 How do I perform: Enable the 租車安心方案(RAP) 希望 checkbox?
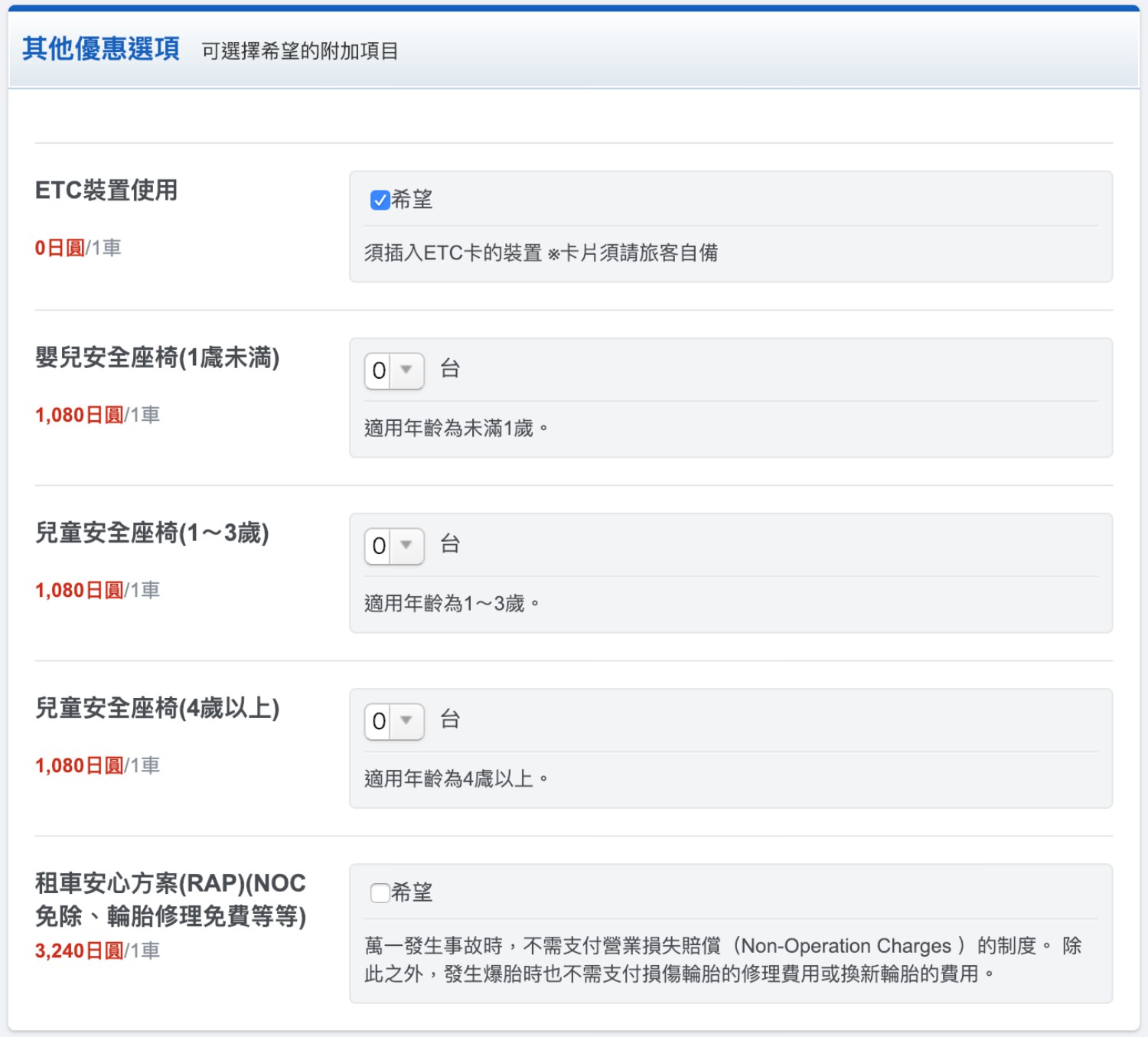point(380,892)
